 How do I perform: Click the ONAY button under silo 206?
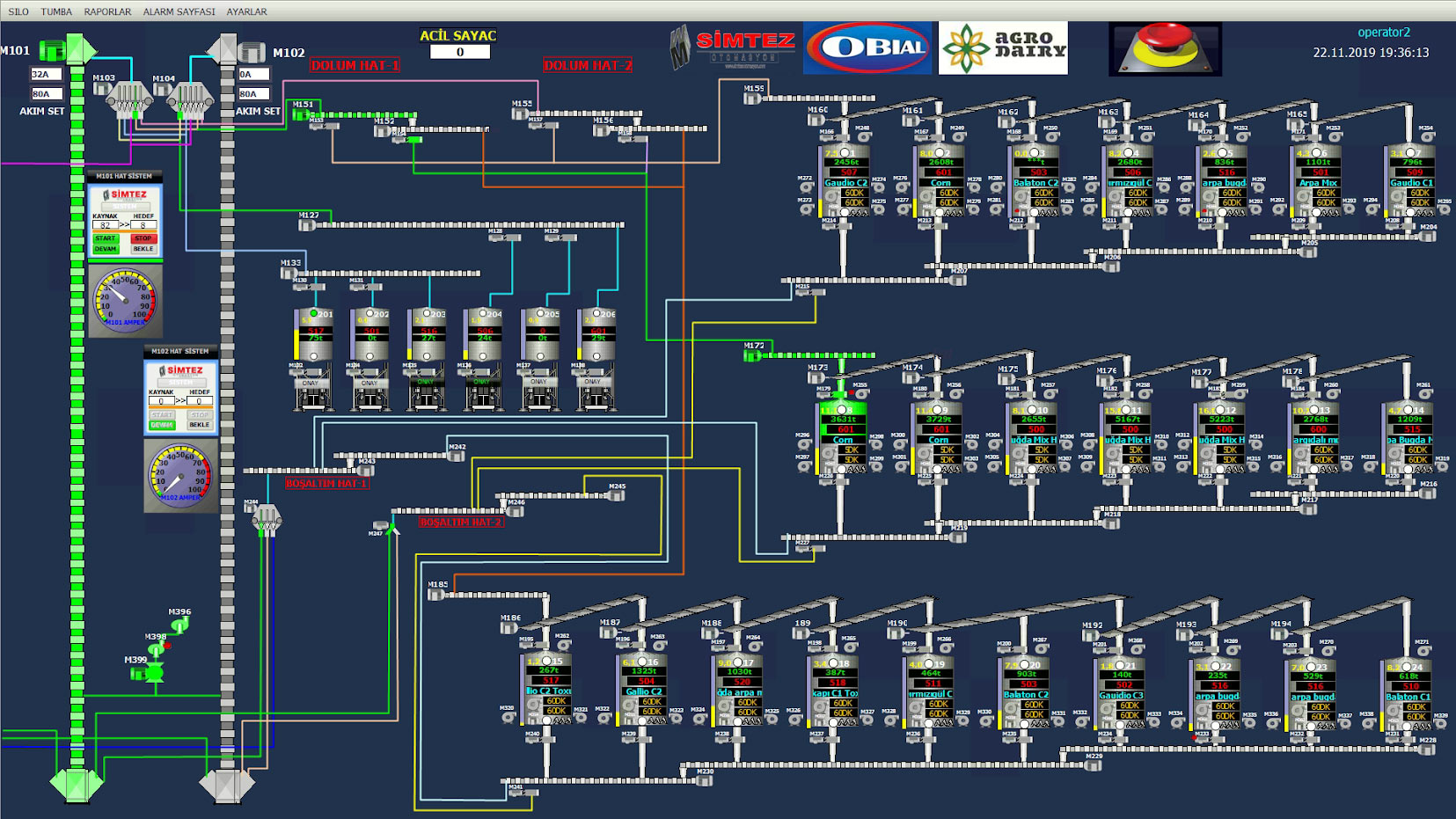[593, 382]
